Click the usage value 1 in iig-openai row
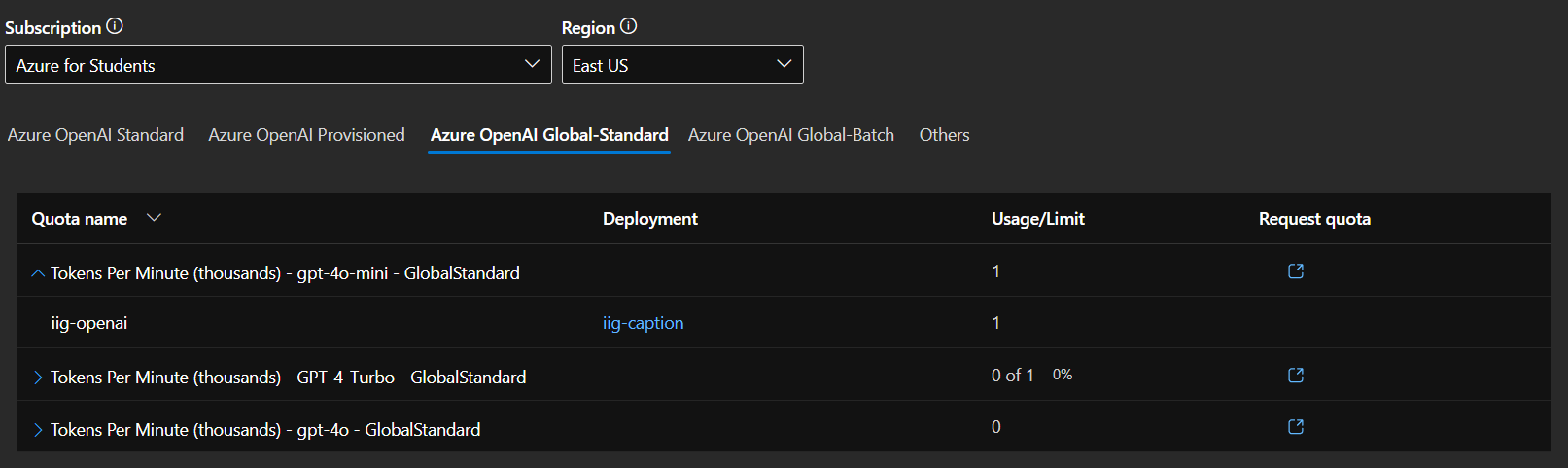Screen dimensions: 1568x468 996,323
